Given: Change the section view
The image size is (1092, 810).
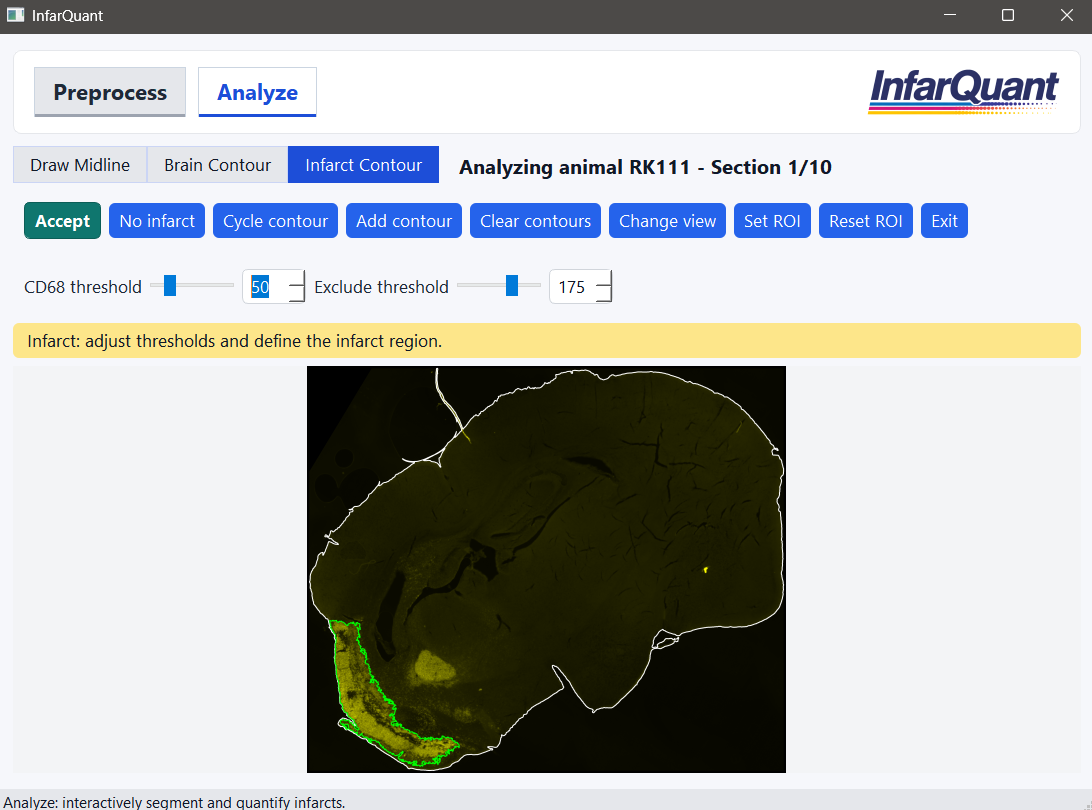Looking at the screenshot, I should (667, 220).
